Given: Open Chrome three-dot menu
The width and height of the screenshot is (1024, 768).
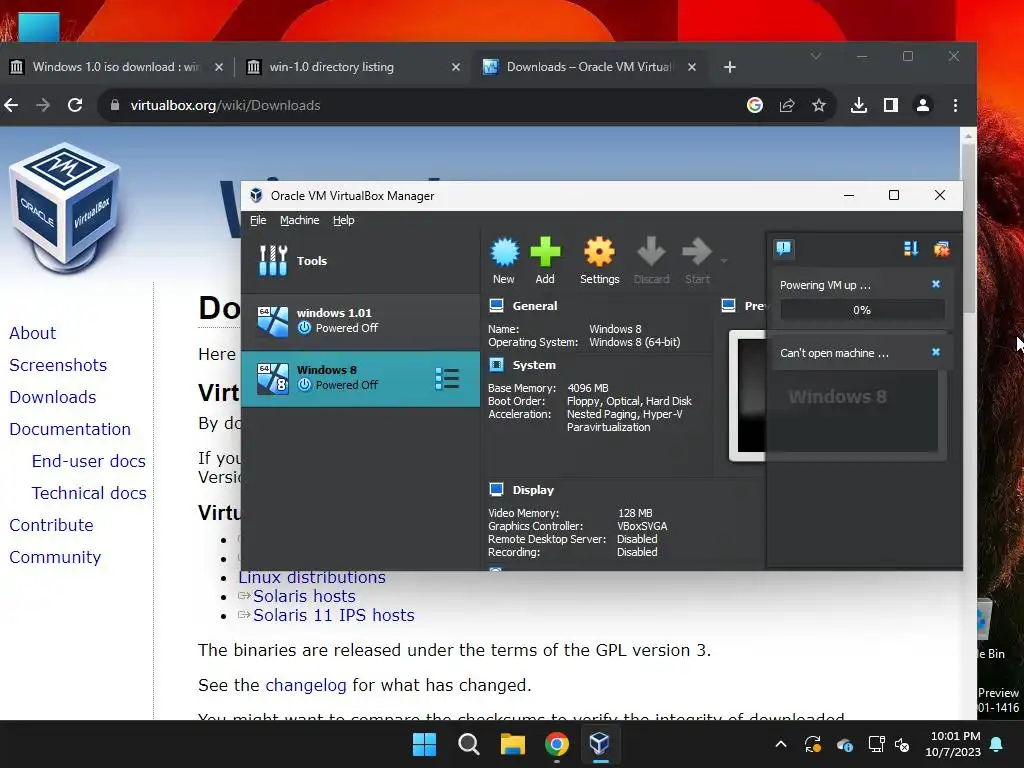Looking at the screenshot, I should [x=955, y=105].
